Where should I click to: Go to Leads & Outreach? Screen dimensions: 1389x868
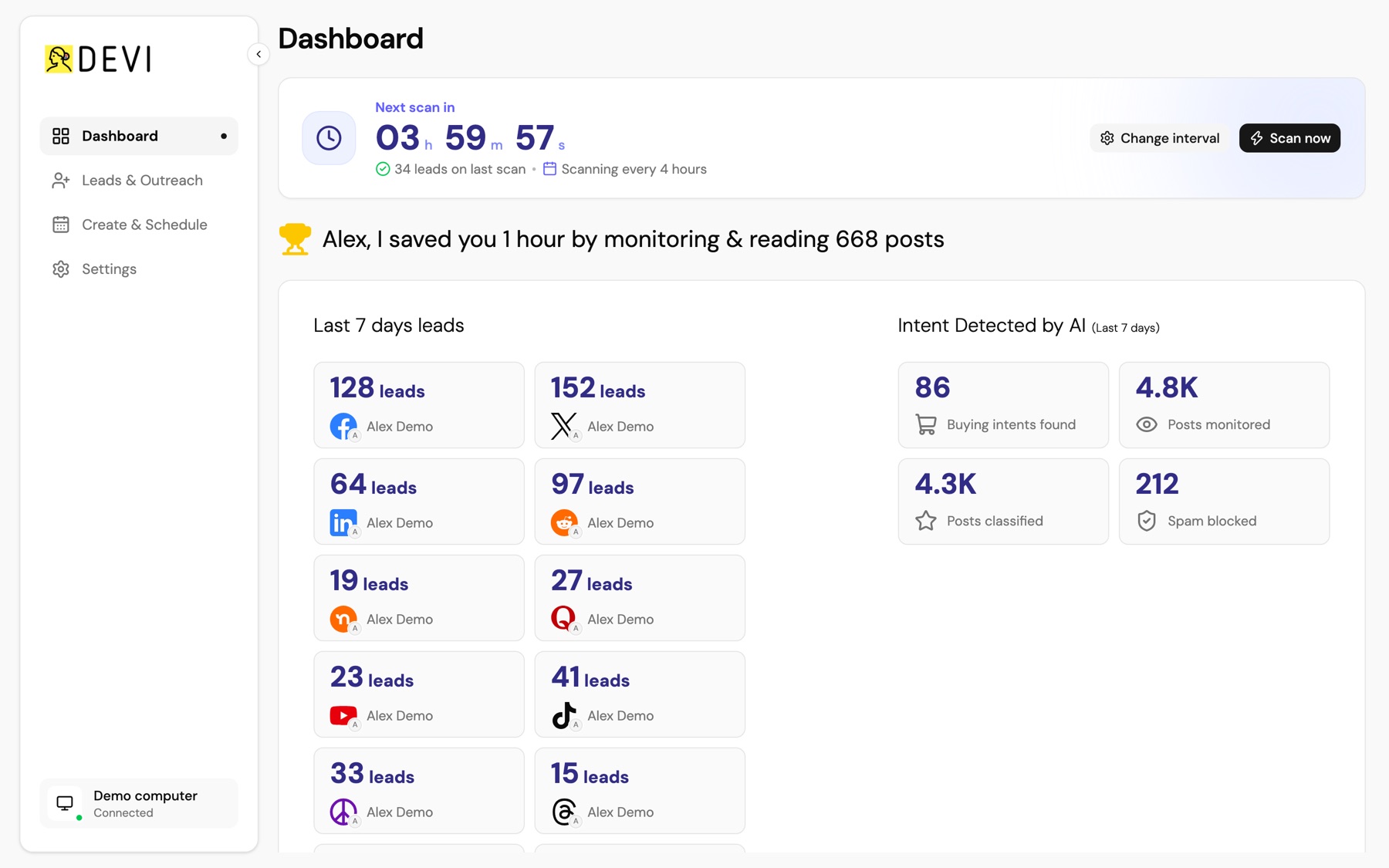(139, 181)
